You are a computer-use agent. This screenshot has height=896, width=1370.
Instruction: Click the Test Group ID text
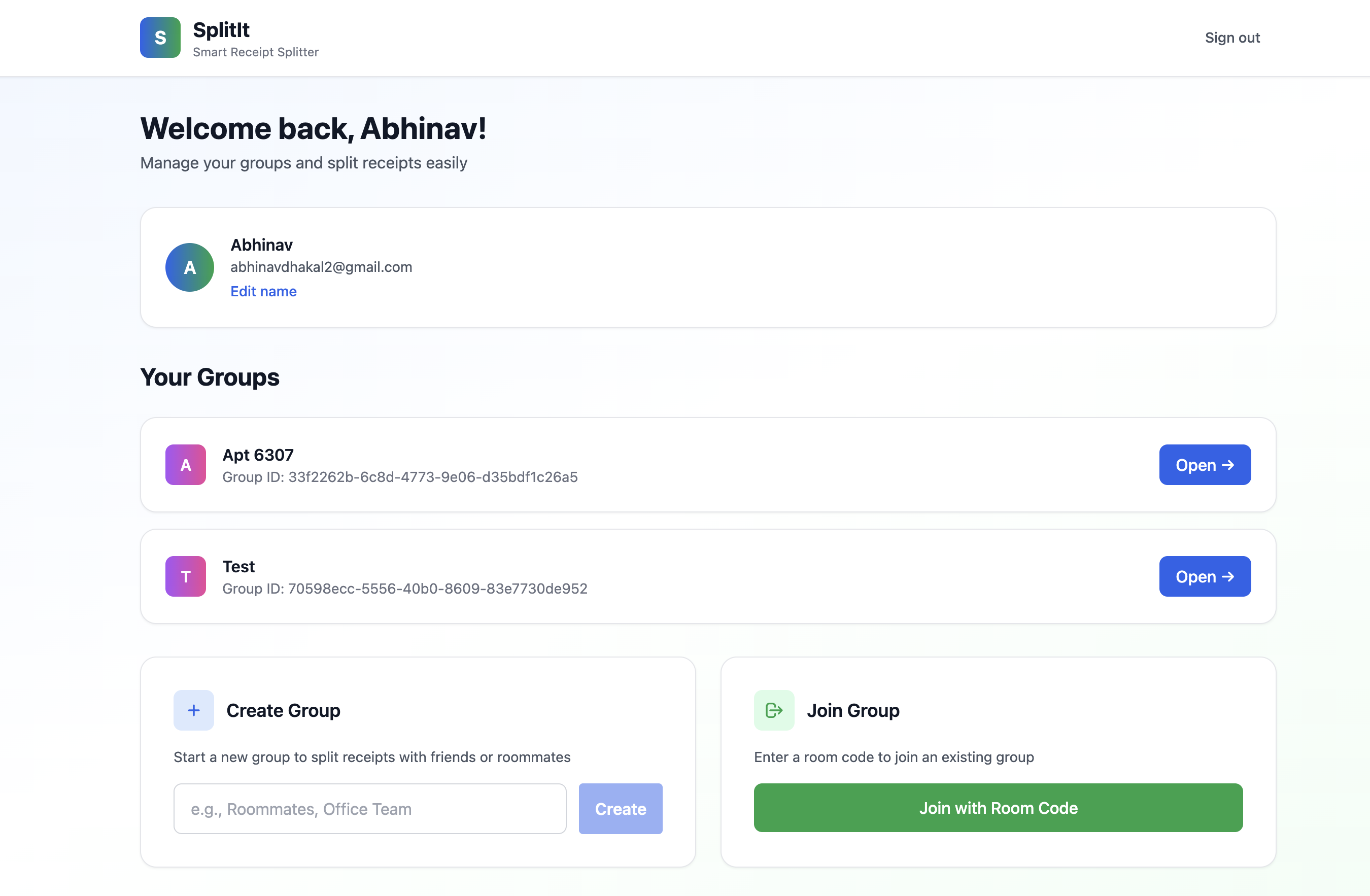click(x=405, y=589)
